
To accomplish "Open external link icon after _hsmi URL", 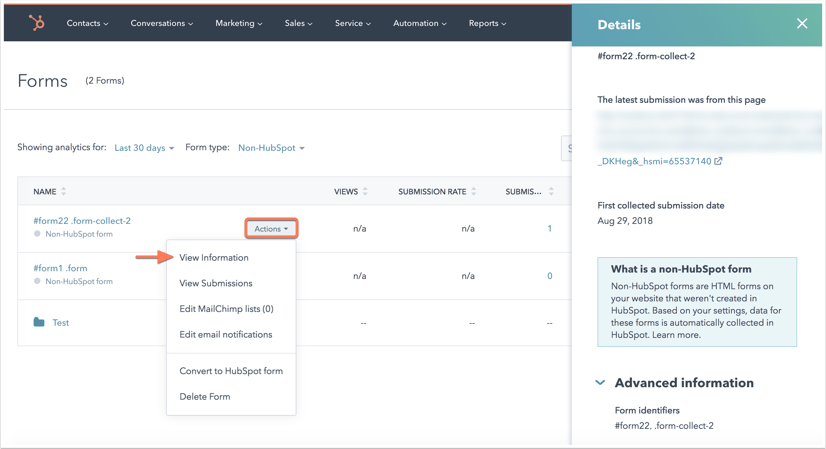I will pos(718,161).
